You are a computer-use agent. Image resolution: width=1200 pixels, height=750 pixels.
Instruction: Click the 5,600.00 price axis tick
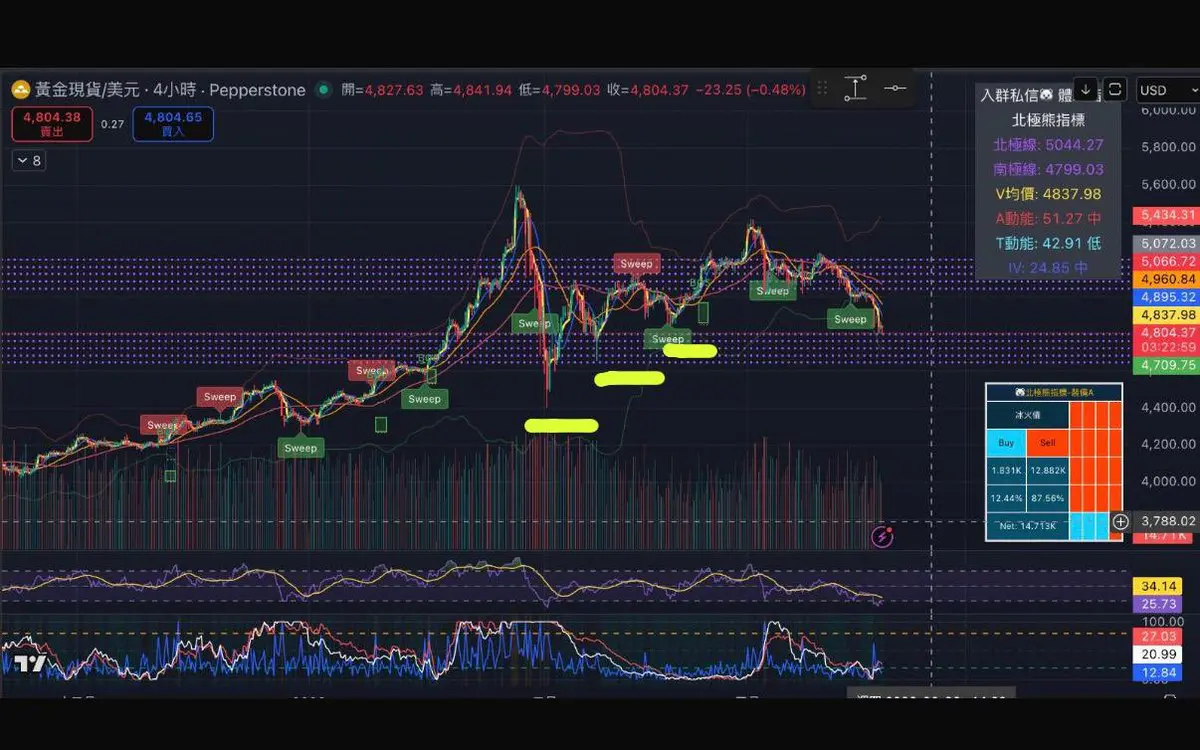click(1166, 184)
